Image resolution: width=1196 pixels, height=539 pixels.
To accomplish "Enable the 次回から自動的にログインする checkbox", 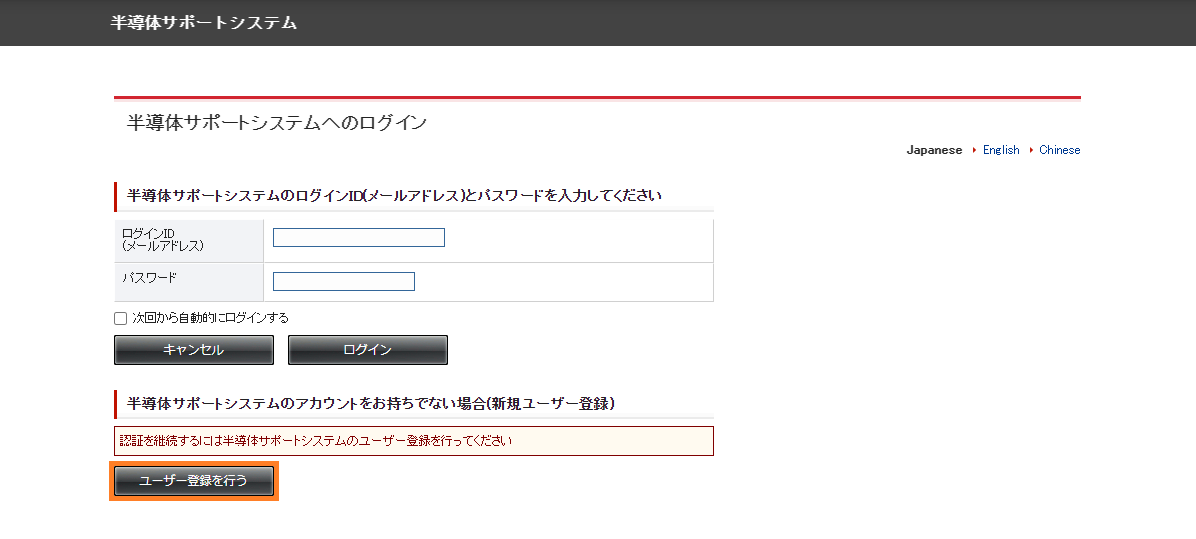I will 121,319.
